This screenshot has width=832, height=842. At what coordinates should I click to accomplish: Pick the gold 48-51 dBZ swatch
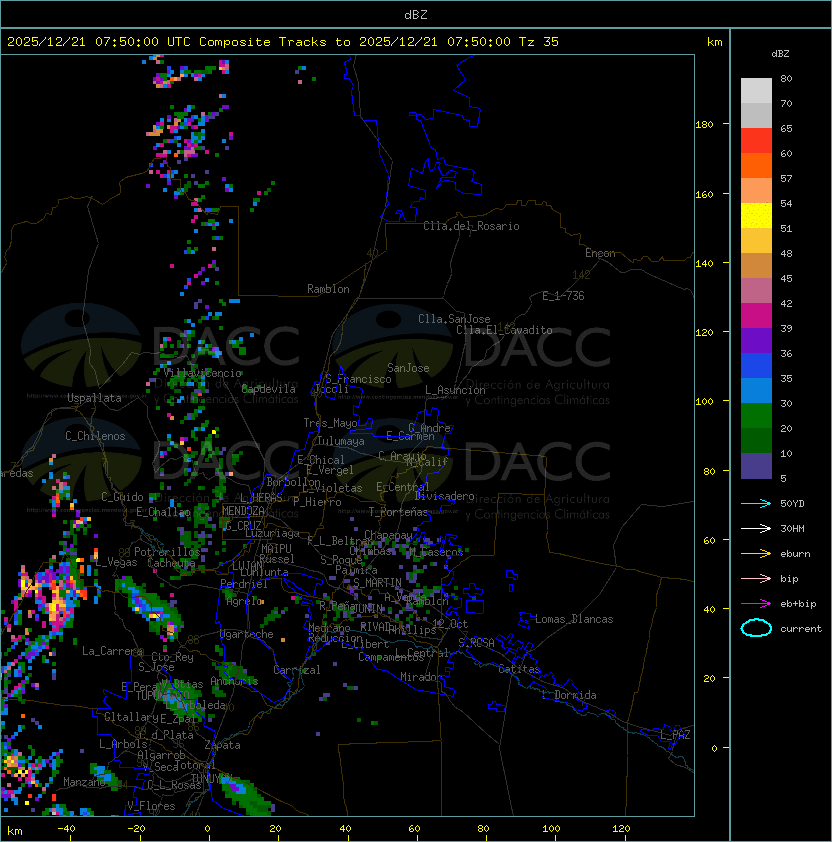756,241
